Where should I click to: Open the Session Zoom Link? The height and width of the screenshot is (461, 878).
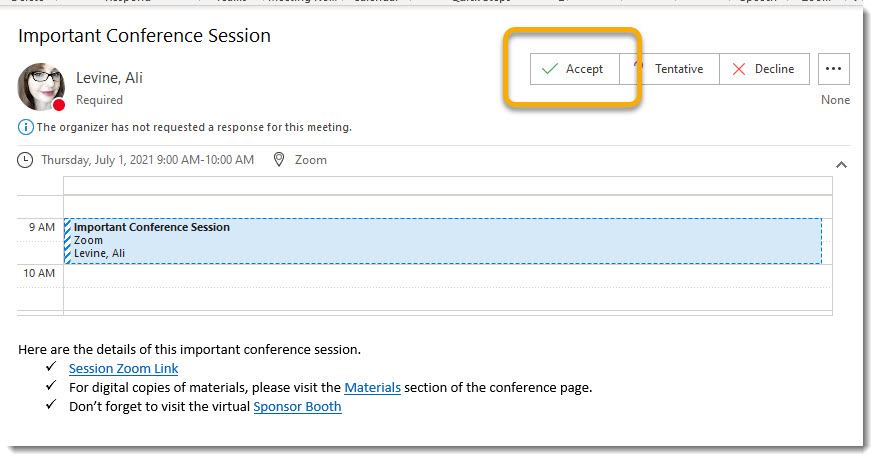[123, 369]
